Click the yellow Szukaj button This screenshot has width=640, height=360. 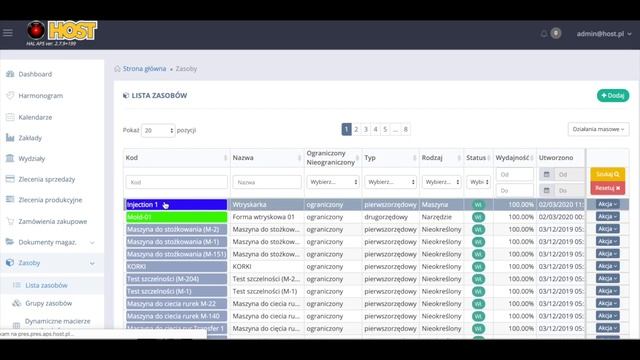tap(607, 174)
